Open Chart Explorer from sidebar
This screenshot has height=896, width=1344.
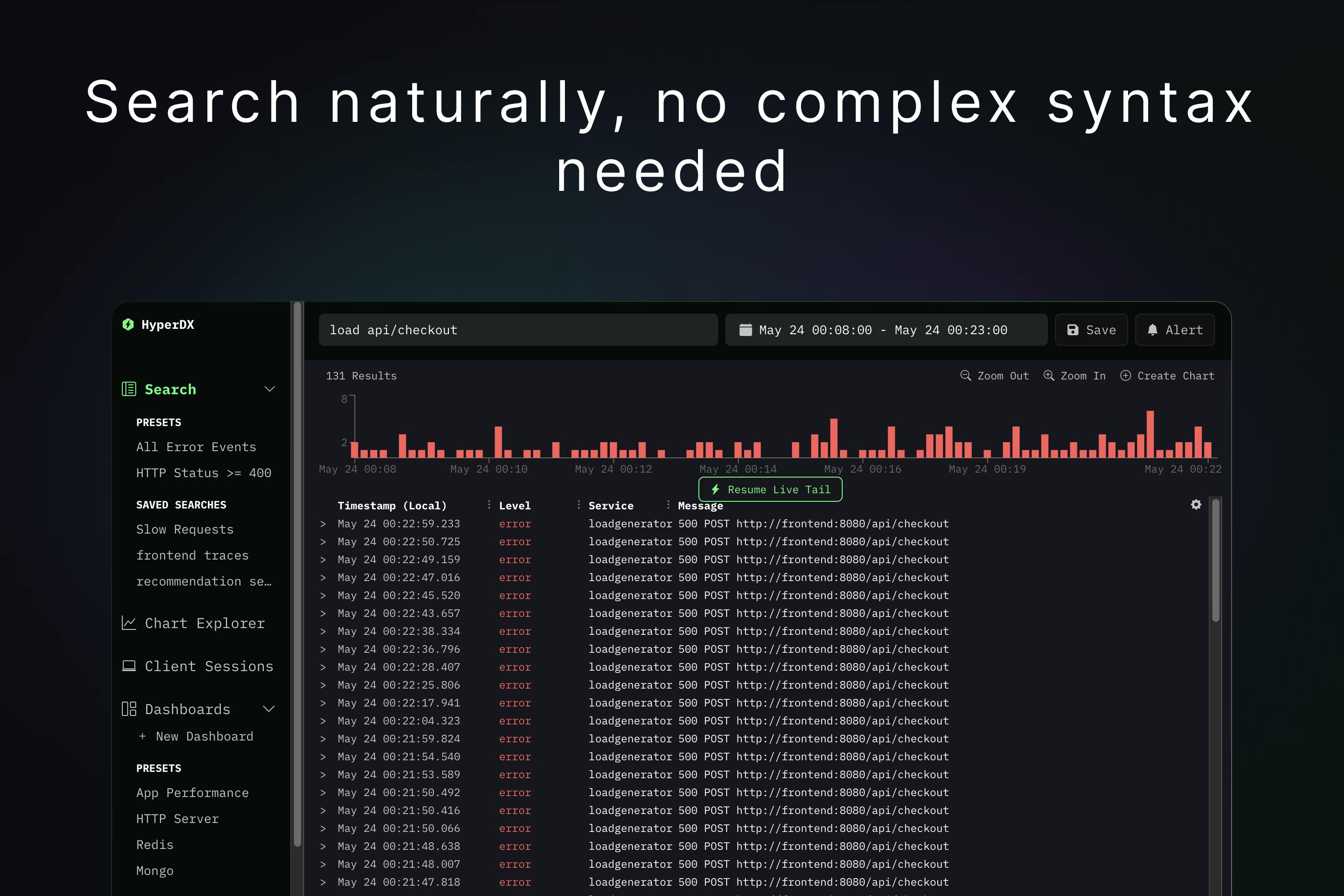point(194,623)
